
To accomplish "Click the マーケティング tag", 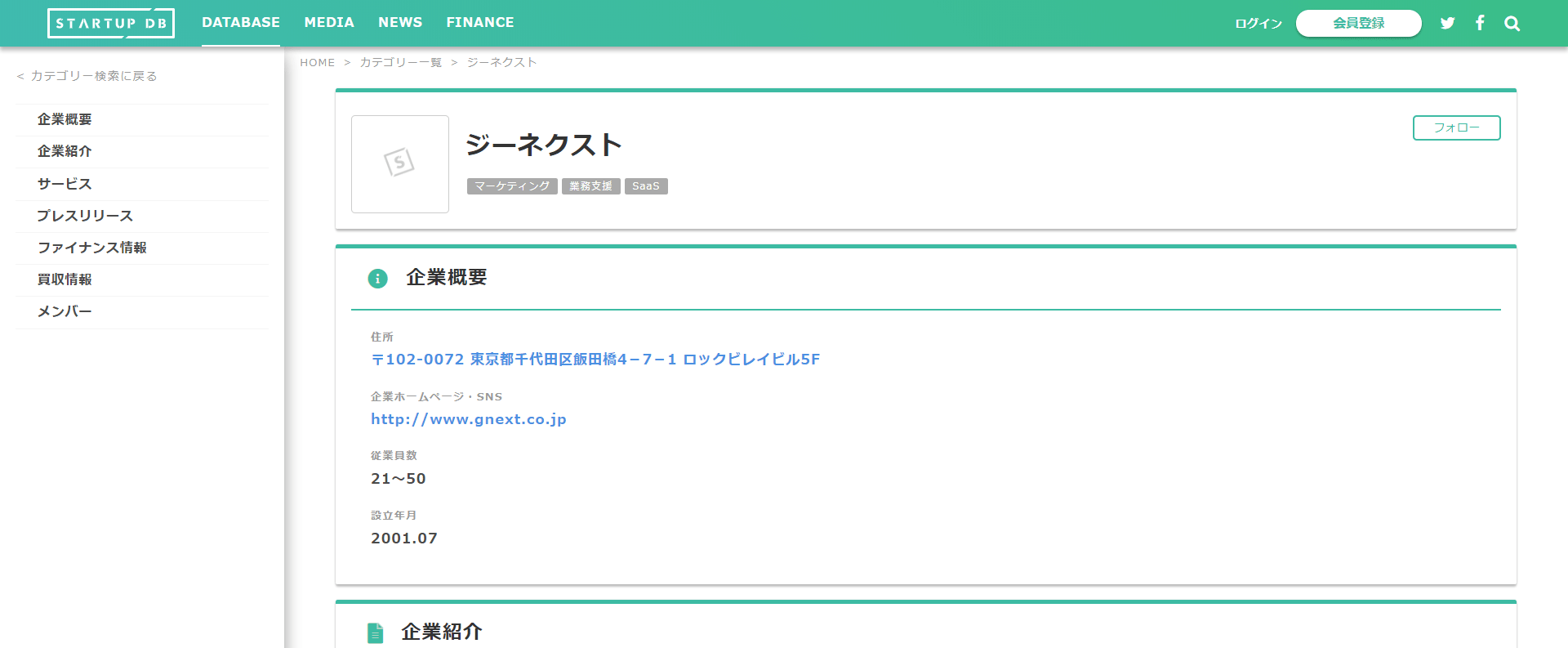I will pos(512,186).
